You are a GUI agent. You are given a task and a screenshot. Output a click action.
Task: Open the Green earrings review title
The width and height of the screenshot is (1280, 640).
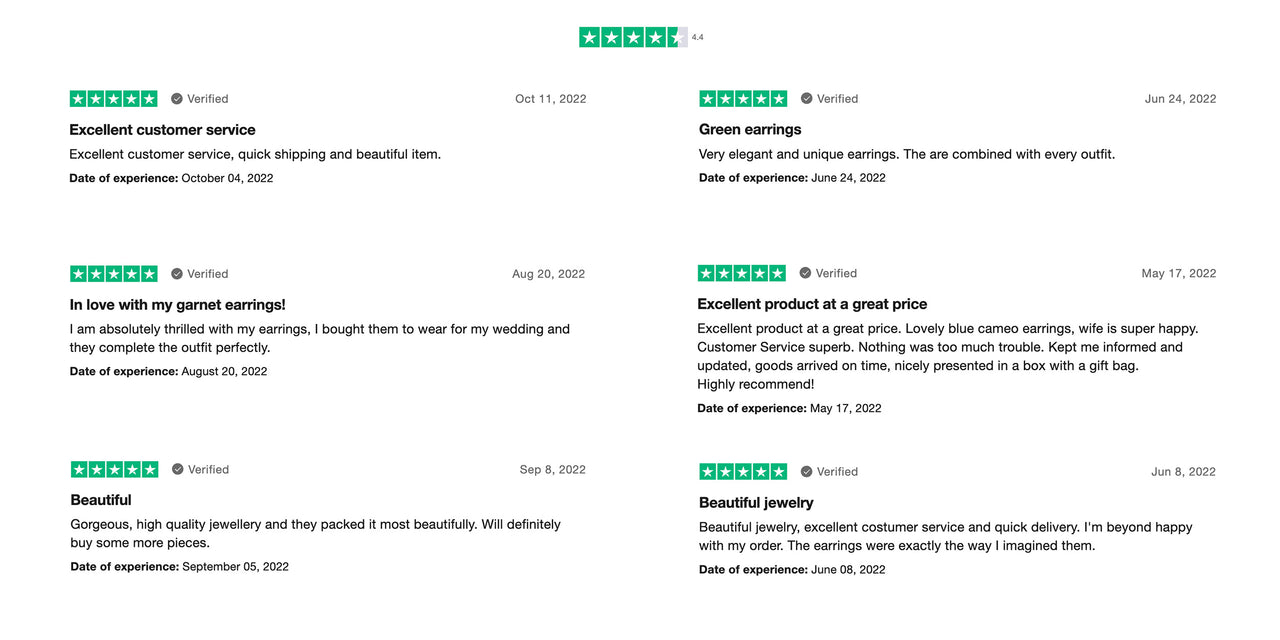[750, 130]
